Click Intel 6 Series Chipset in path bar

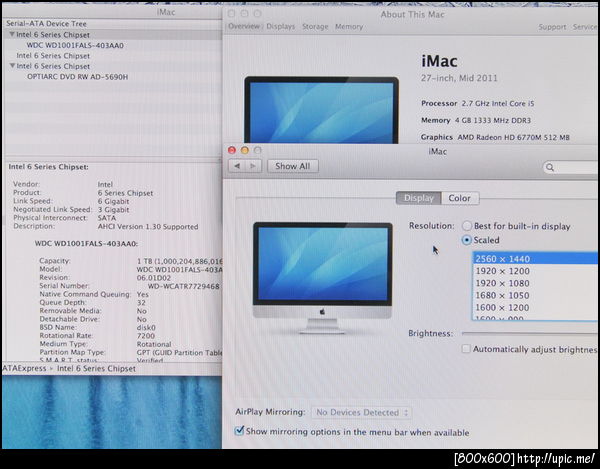[x=96, y=369]
